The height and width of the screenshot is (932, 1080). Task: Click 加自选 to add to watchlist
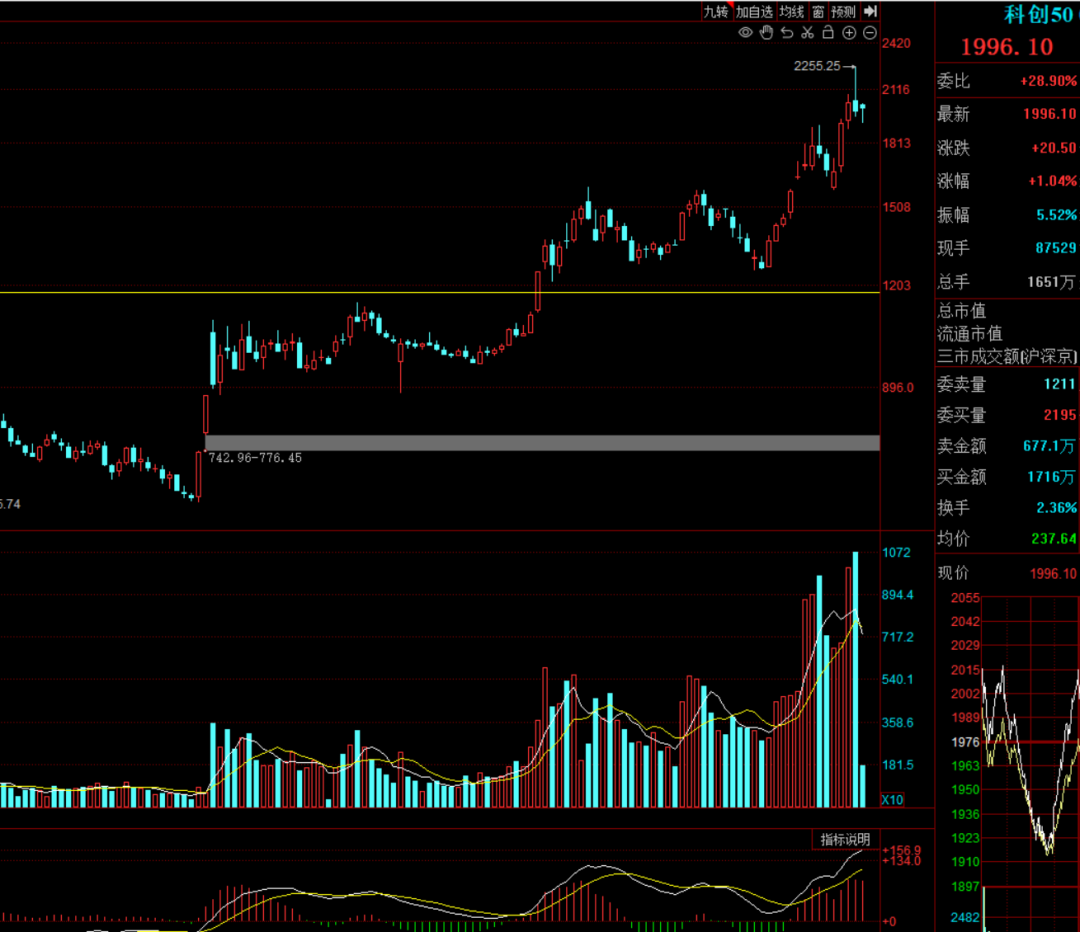point(754,11)
